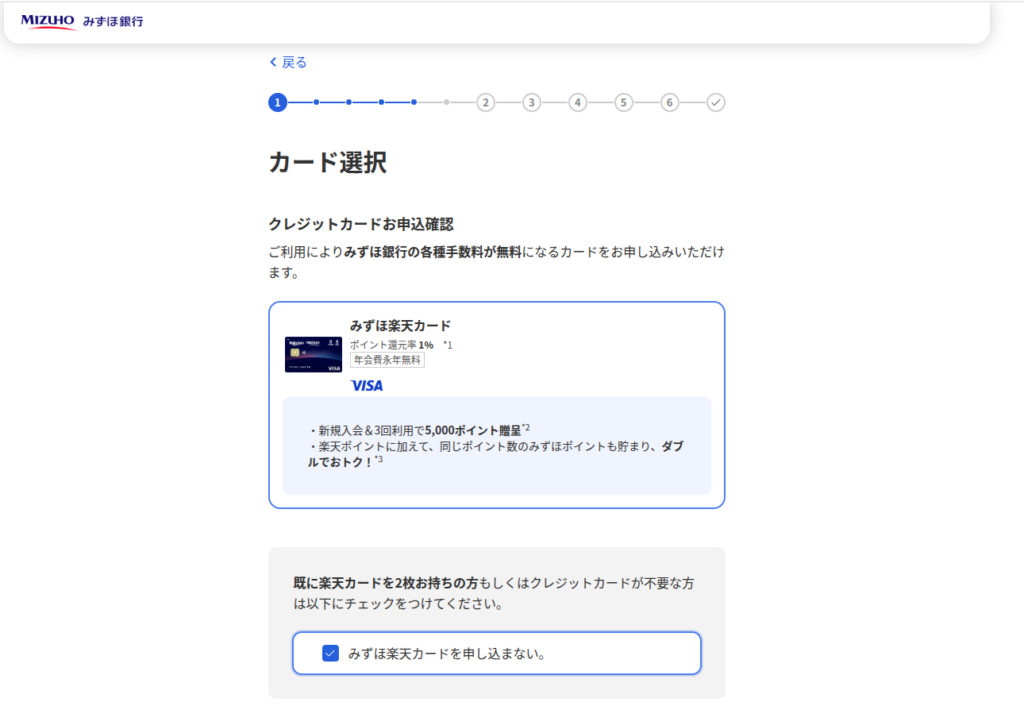This screenshot has height=706, width=1024.
Task: Select step 4 in the progress indicator
Action: tap(577, 102)
